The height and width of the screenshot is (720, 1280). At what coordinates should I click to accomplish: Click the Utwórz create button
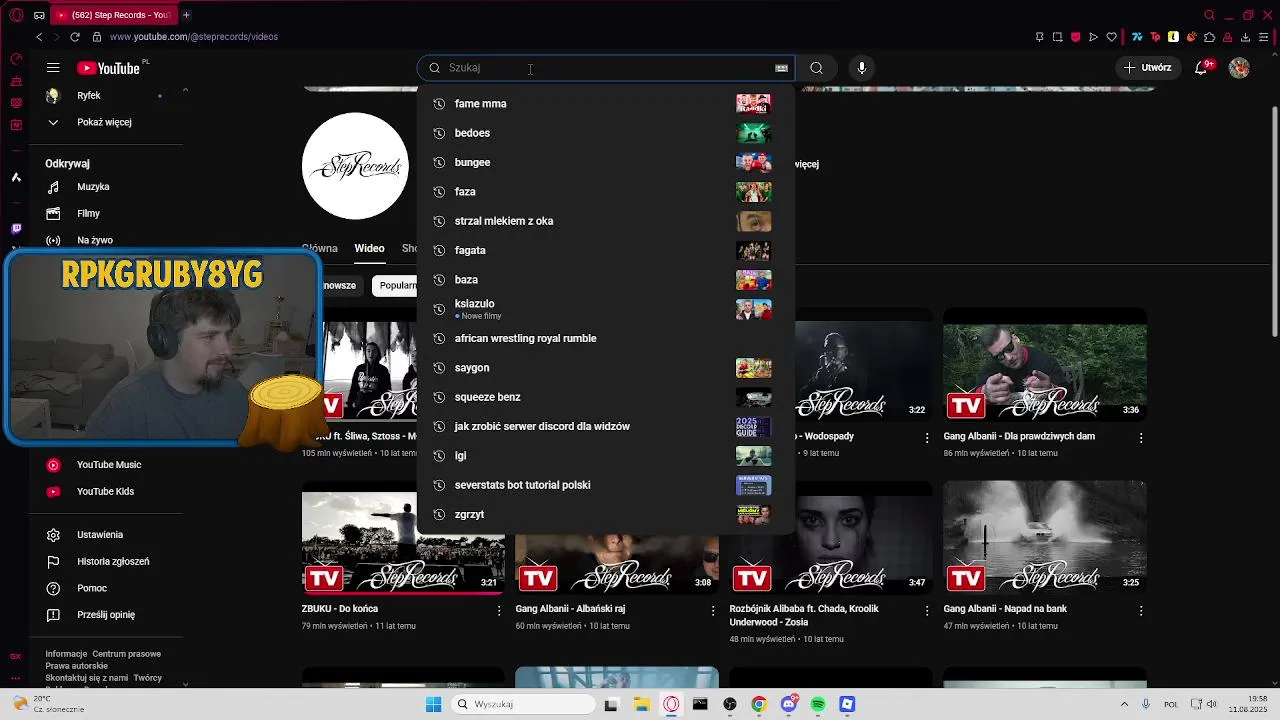point(1147,68)
